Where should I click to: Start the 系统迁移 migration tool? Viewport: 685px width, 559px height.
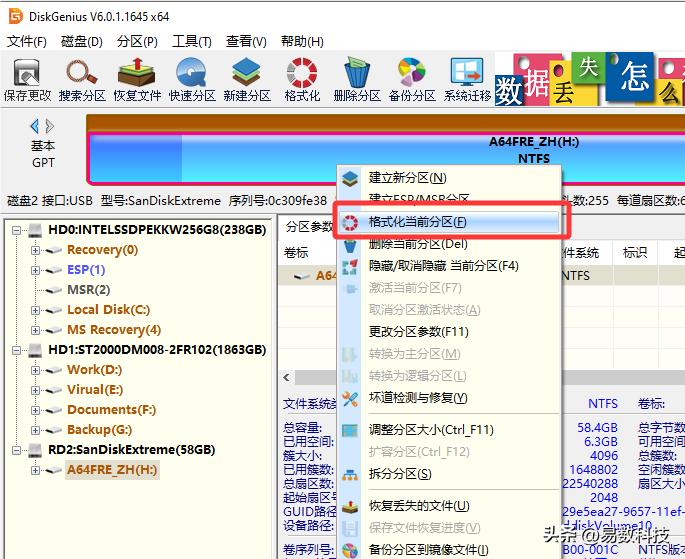467,79
